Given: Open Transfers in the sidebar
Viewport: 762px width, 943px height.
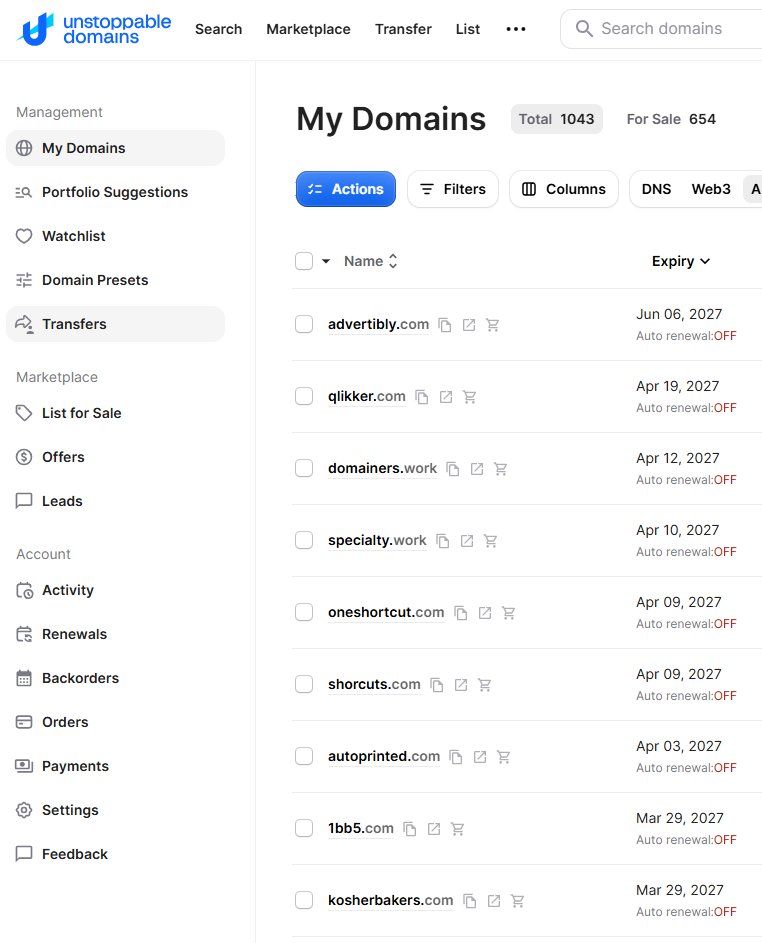Looking at the screenshot, I should 115,324.
